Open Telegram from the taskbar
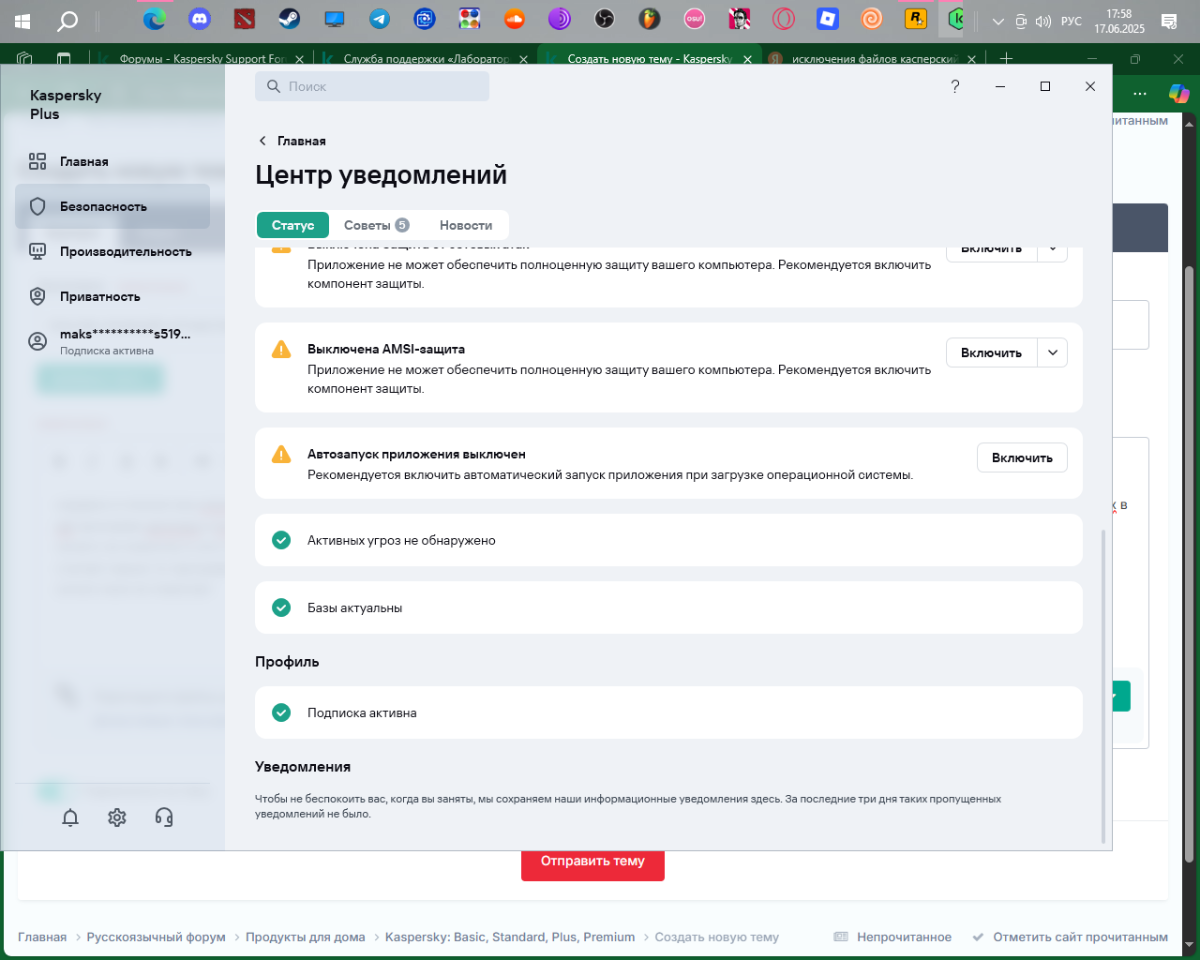 coord(379,18)
